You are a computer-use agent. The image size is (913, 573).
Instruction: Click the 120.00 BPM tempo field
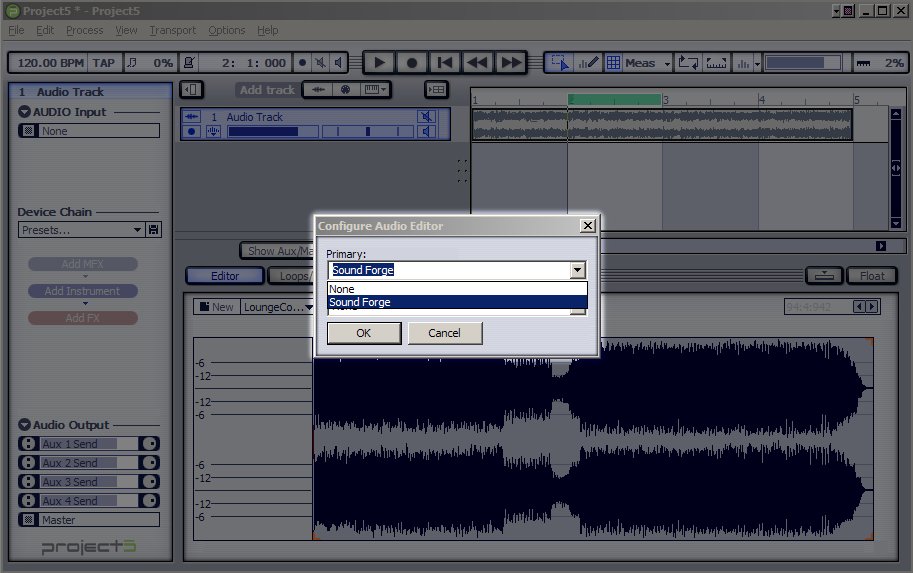(x=49, y=63)
